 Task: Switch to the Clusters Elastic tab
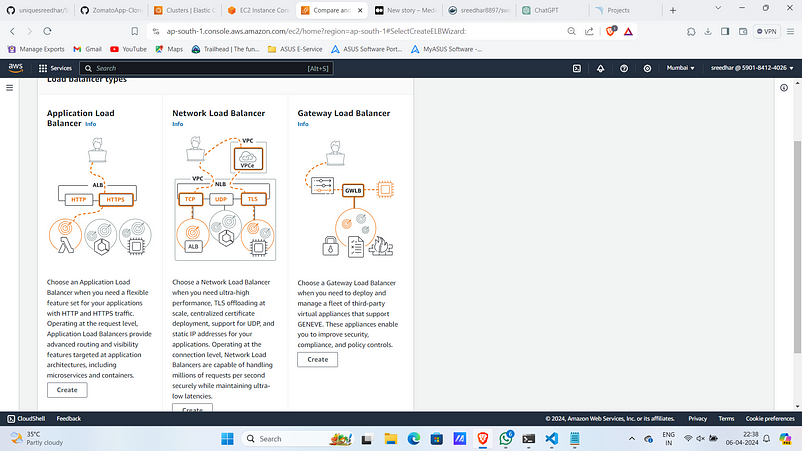pyautogui.click(x=185, y=10)
